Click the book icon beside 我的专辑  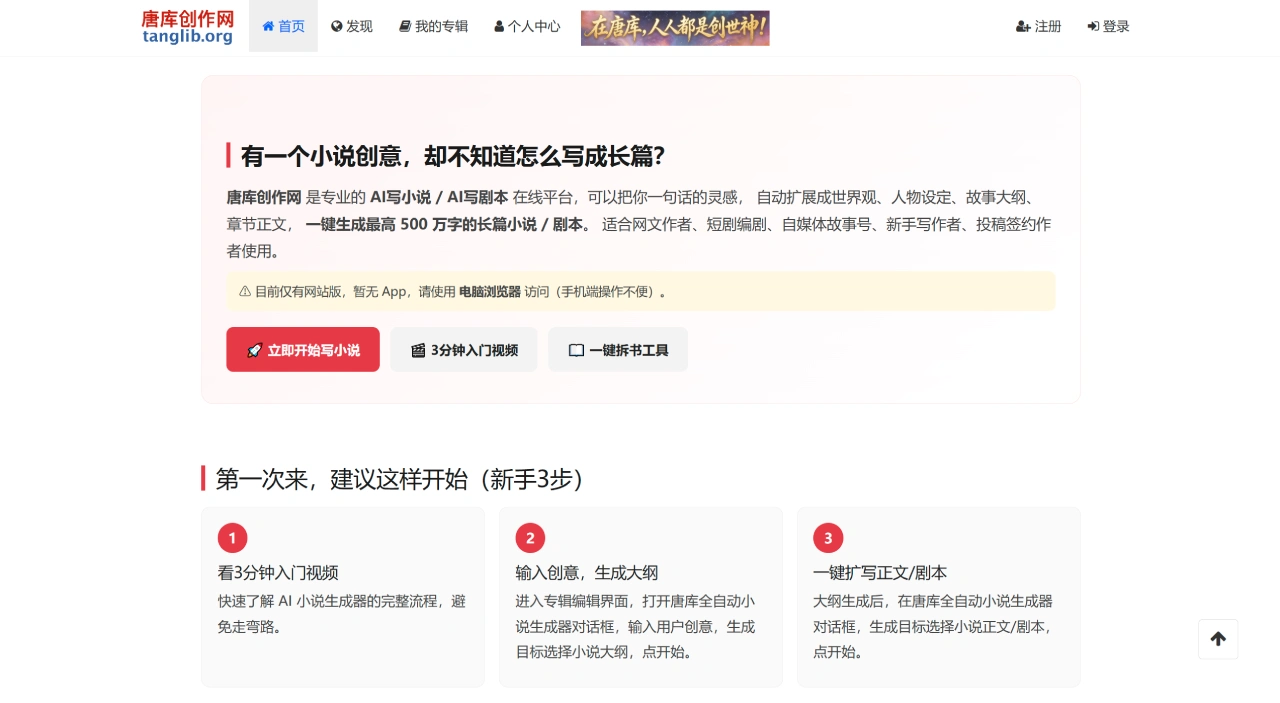pyautogui.click(x=405, y=27)
